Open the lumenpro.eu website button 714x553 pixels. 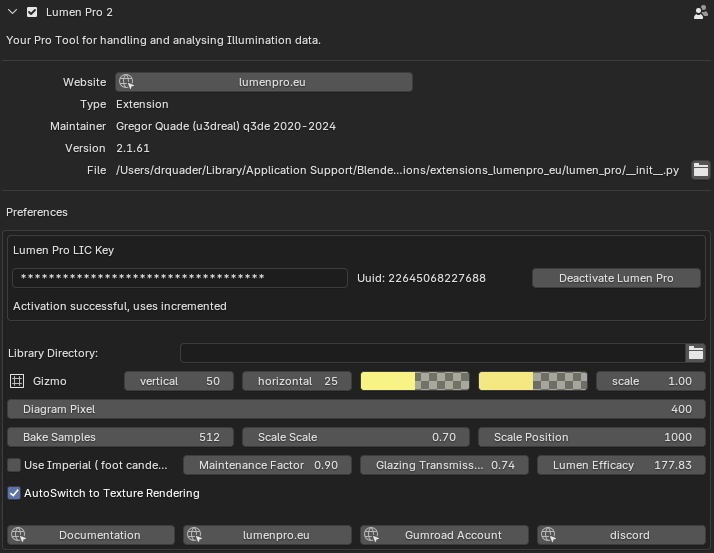coord(264,82)
